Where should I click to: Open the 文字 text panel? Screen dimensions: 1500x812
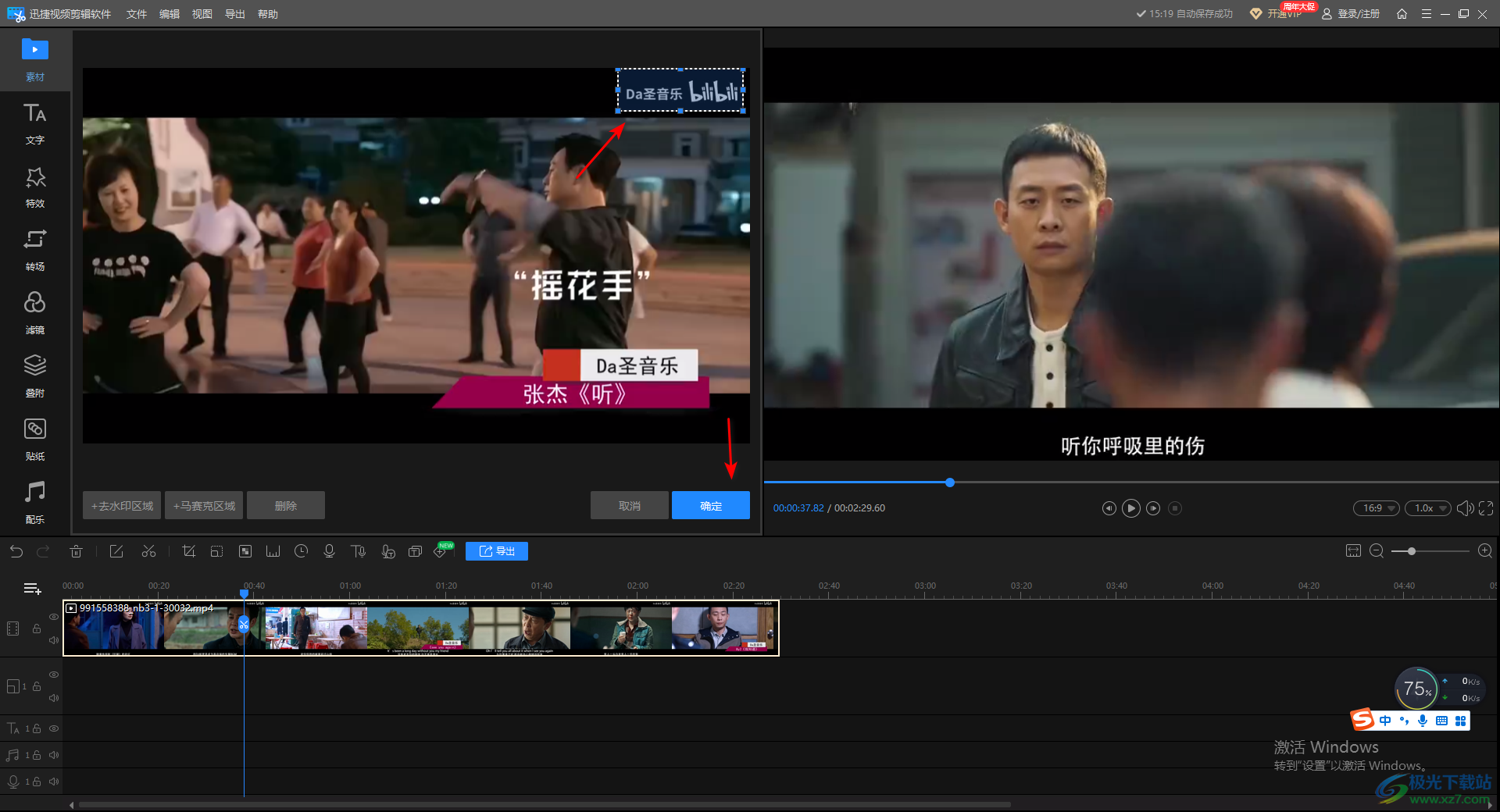pyautogui.click(x=34, y=123)
